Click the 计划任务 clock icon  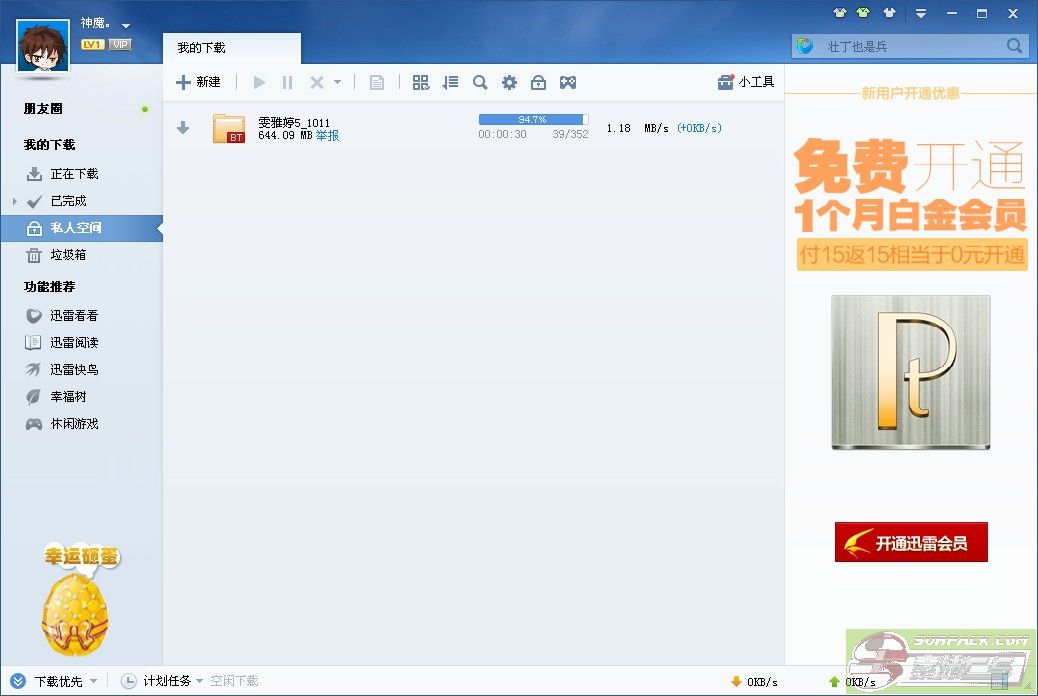tap(129, 681)
